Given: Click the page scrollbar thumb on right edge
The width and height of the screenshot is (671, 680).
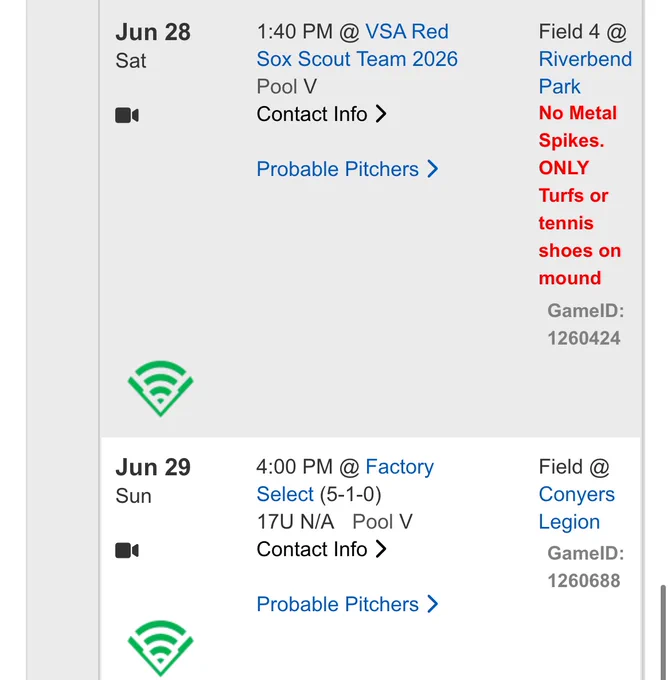Looking at the screenshot, I should [x=663, y=632].
